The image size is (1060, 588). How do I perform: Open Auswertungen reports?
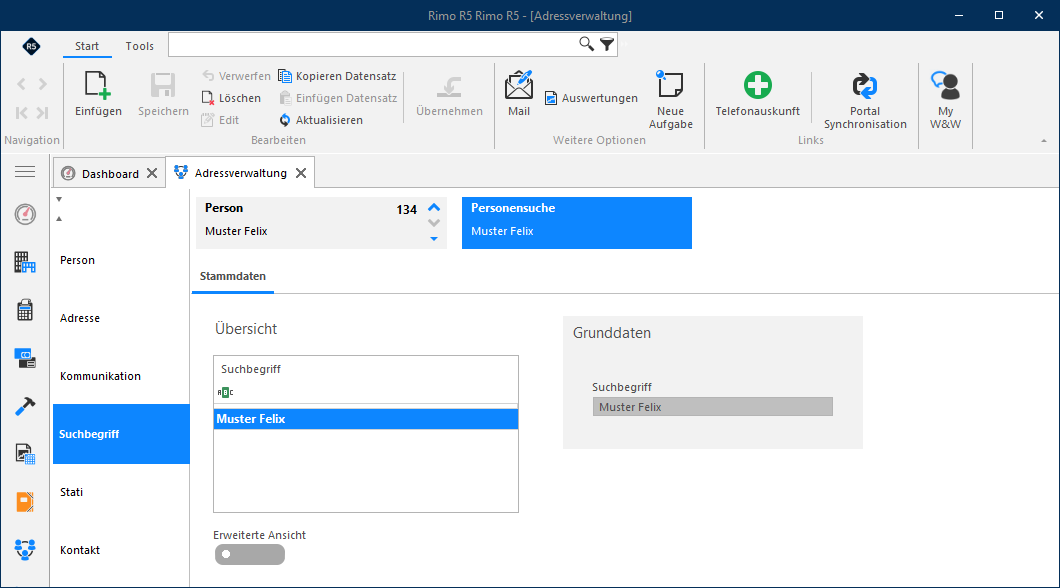[x=591, y=98]
